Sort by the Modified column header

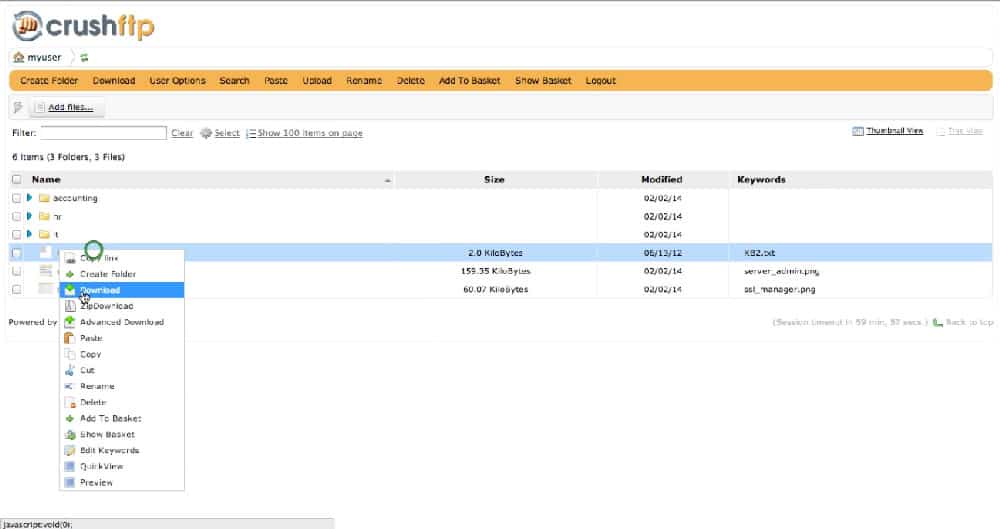(662, 180)
